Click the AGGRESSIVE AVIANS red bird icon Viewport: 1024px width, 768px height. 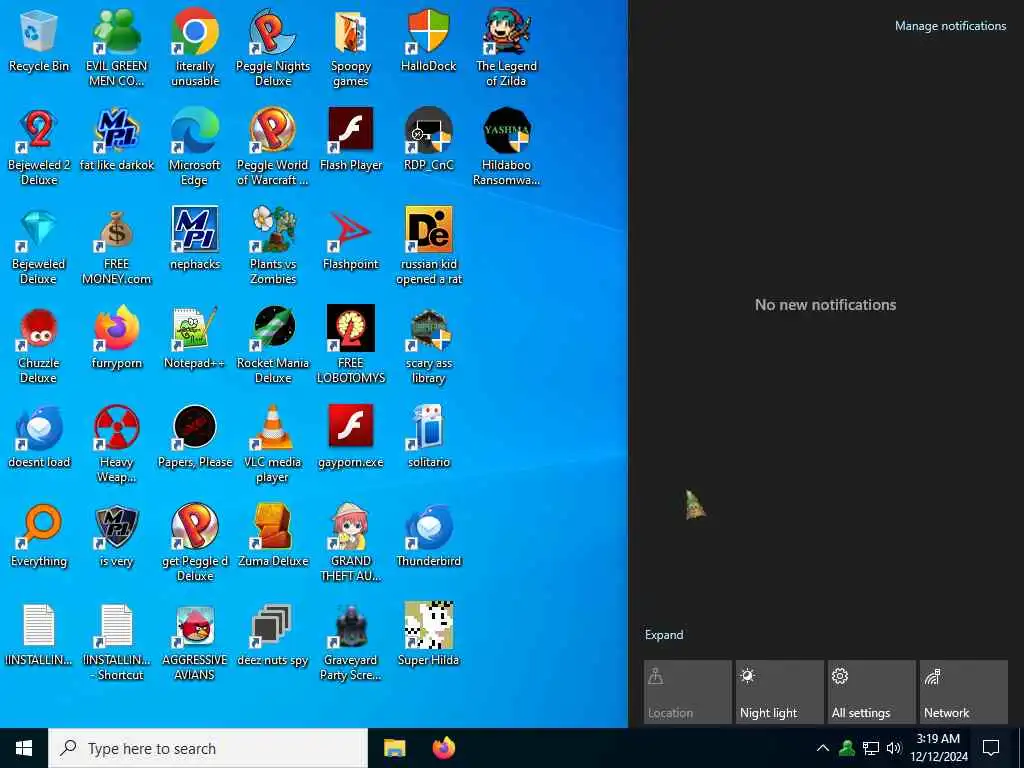195,643
